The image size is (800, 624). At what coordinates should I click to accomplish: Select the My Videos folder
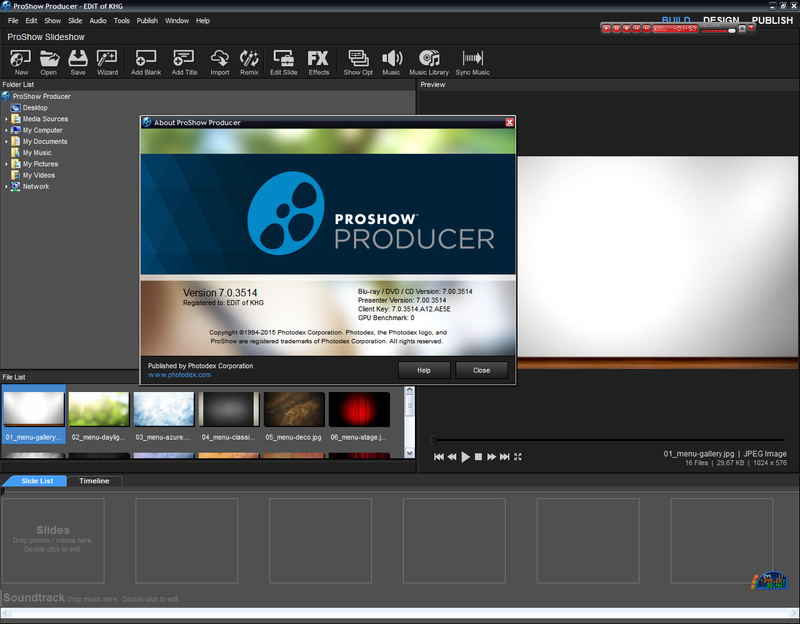33,175
